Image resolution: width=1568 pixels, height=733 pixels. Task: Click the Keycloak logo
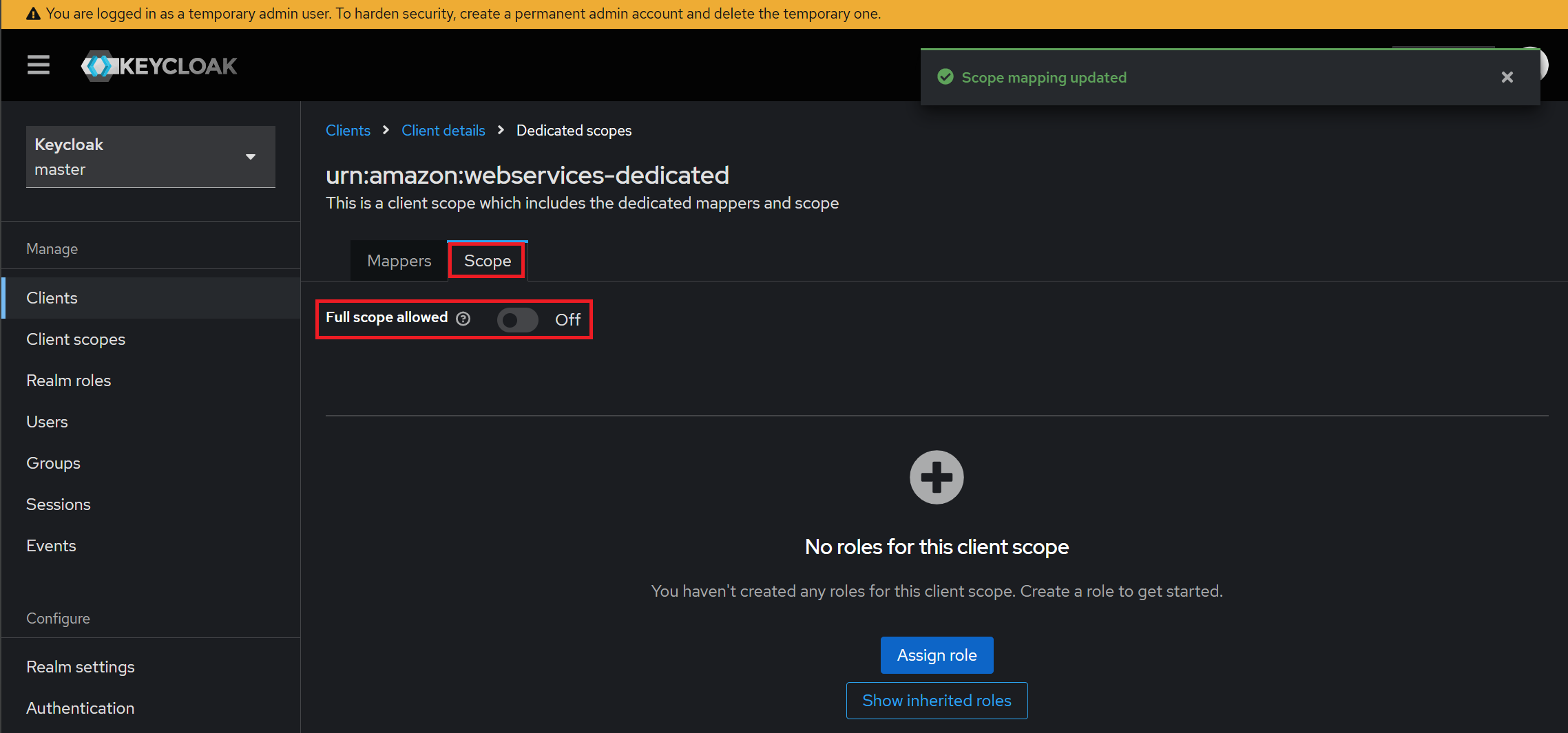[159, 66]
